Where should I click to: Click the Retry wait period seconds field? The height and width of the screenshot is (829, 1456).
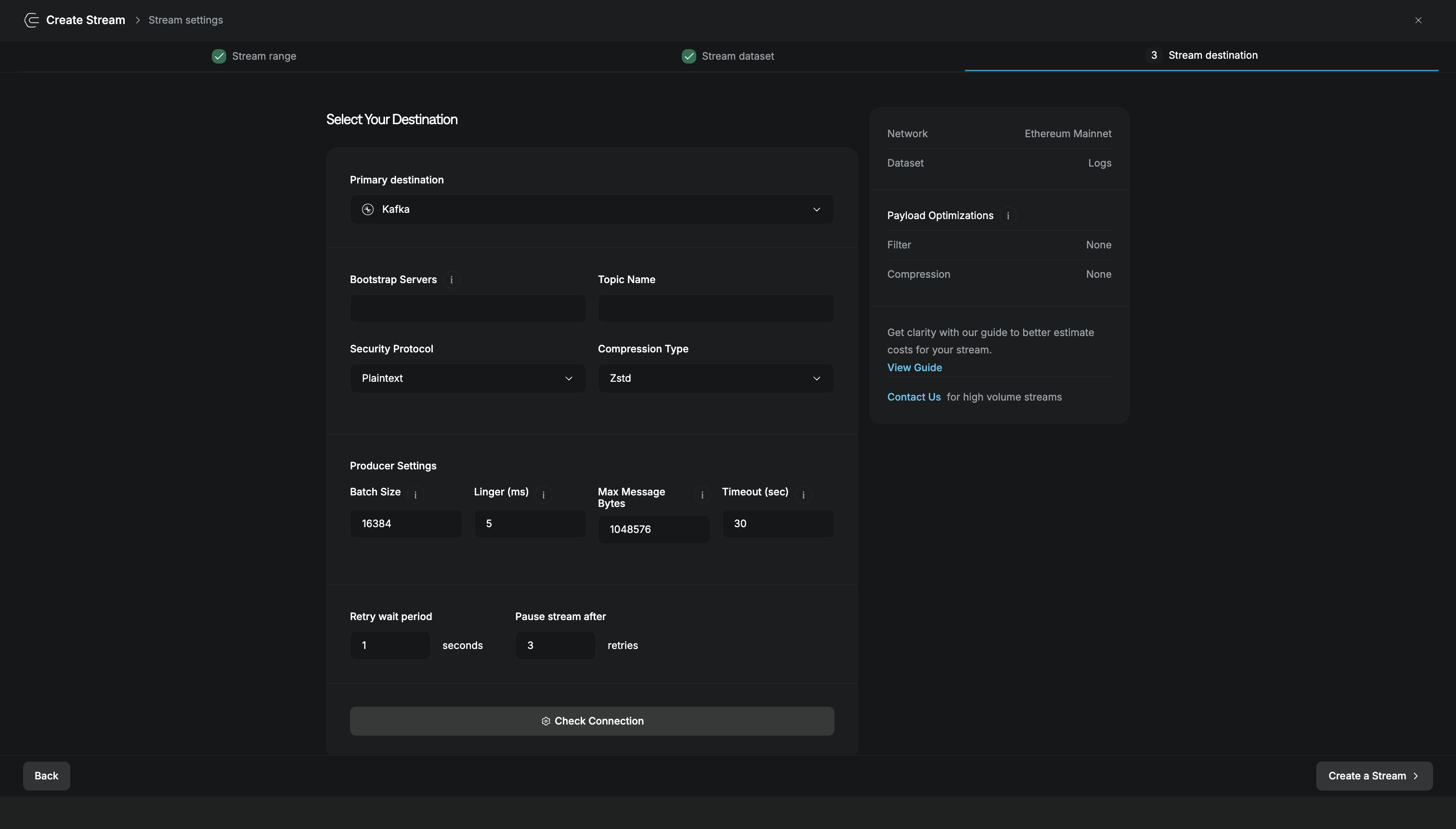pyautogui.click(x=390, y=645)
